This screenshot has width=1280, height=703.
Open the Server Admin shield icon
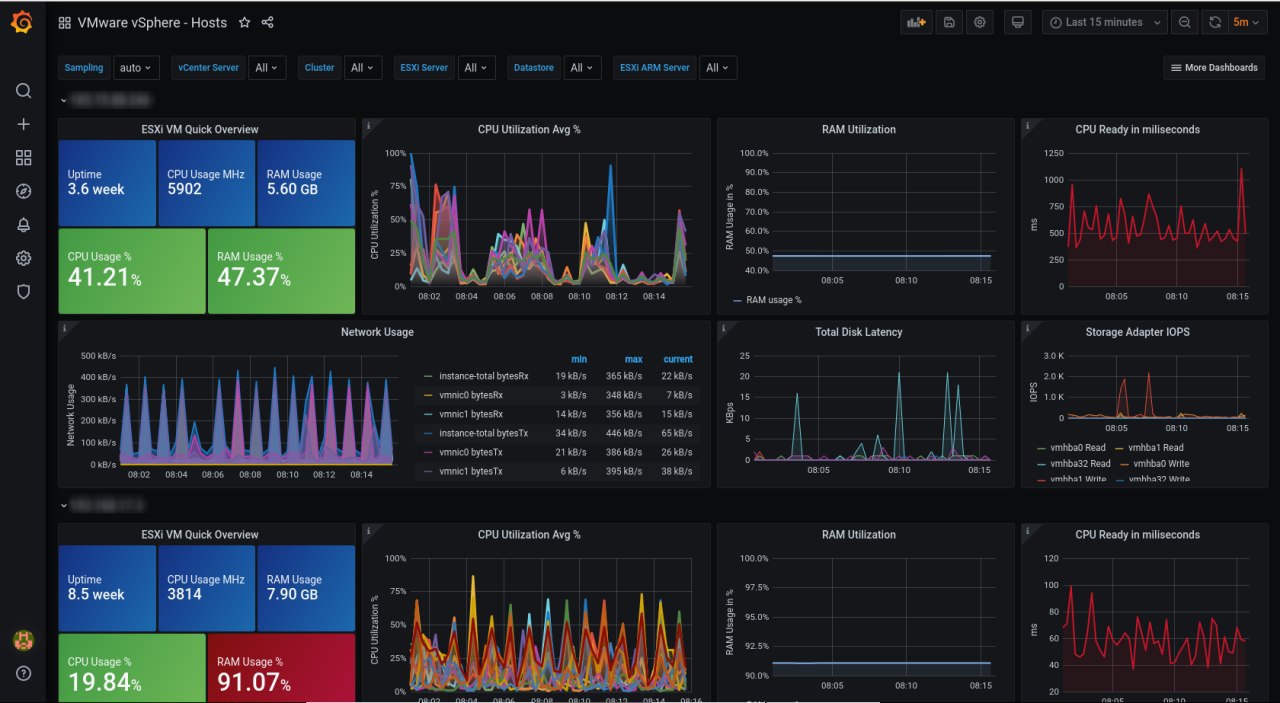(24, 292)
